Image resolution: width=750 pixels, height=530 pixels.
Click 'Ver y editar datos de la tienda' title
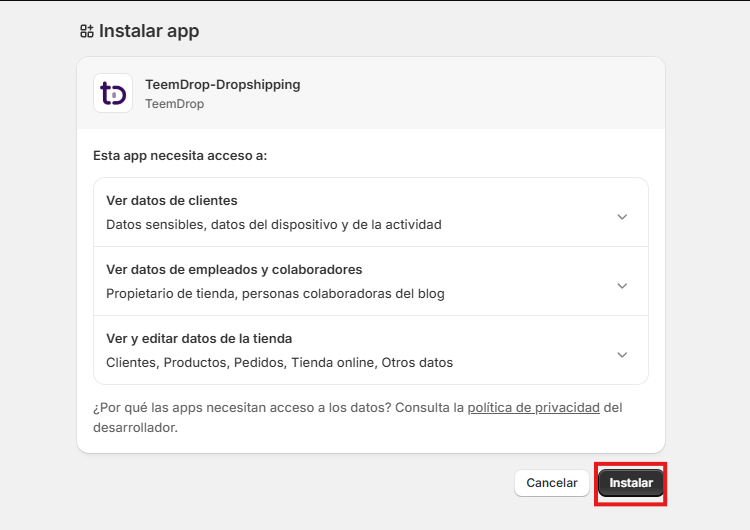pos(199,338)
